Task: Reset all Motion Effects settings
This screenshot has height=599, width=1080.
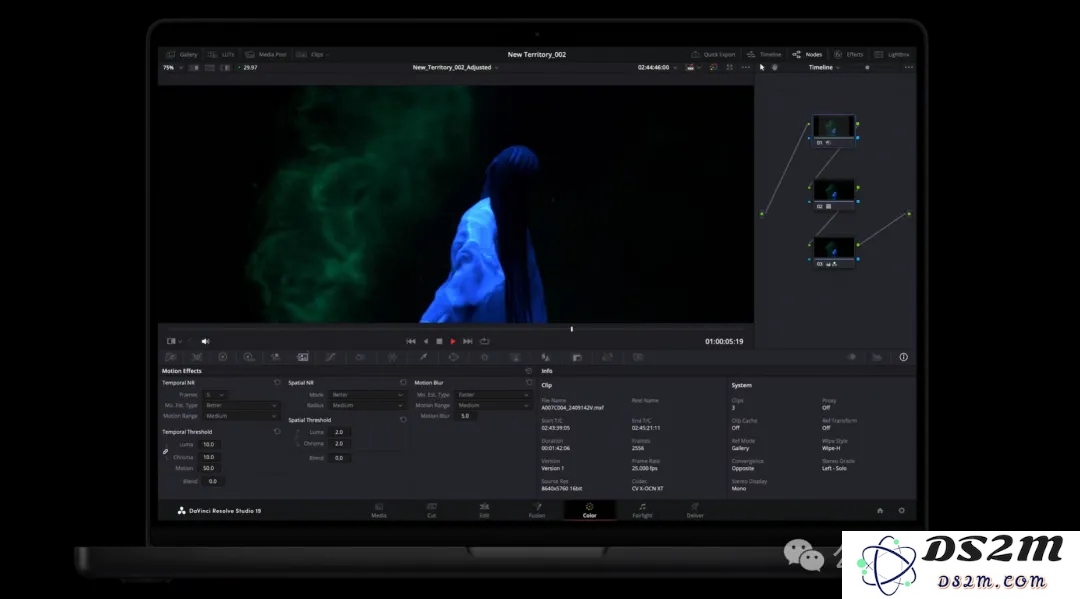Action: point(528,371)
